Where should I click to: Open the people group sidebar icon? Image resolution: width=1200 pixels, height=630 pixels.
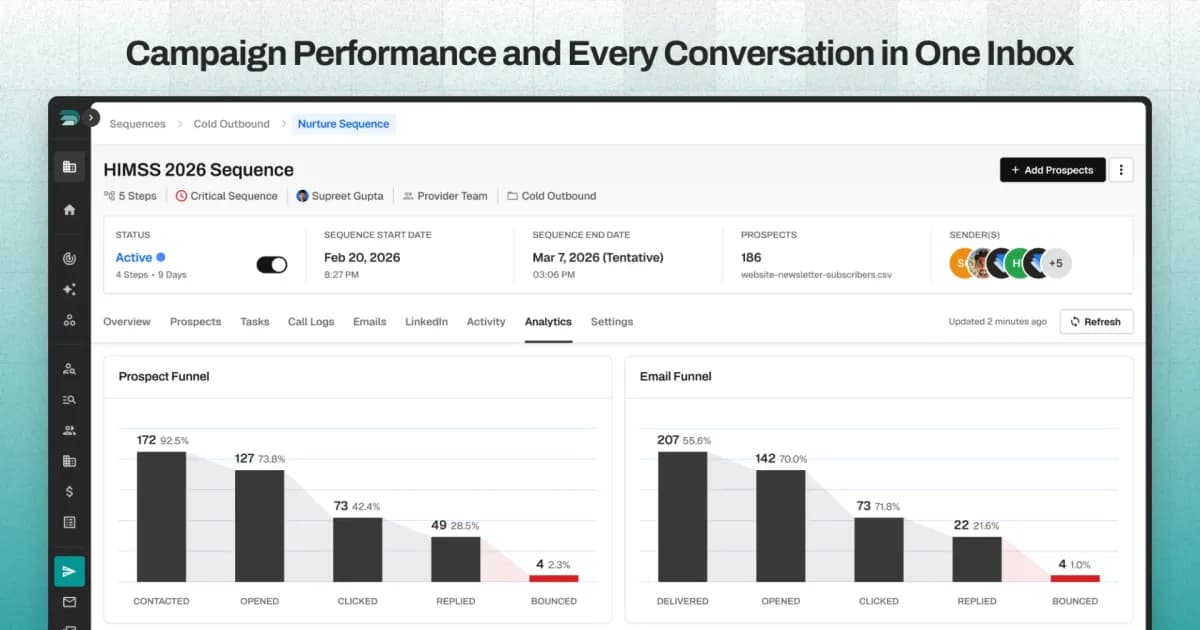coord(69,430)
